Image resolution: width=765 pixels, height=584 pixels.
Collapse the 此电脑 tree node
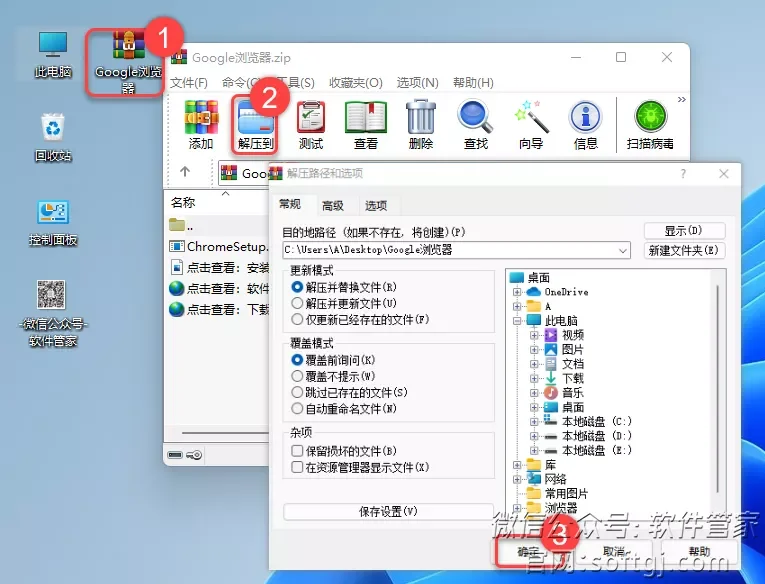click(517, 321)
